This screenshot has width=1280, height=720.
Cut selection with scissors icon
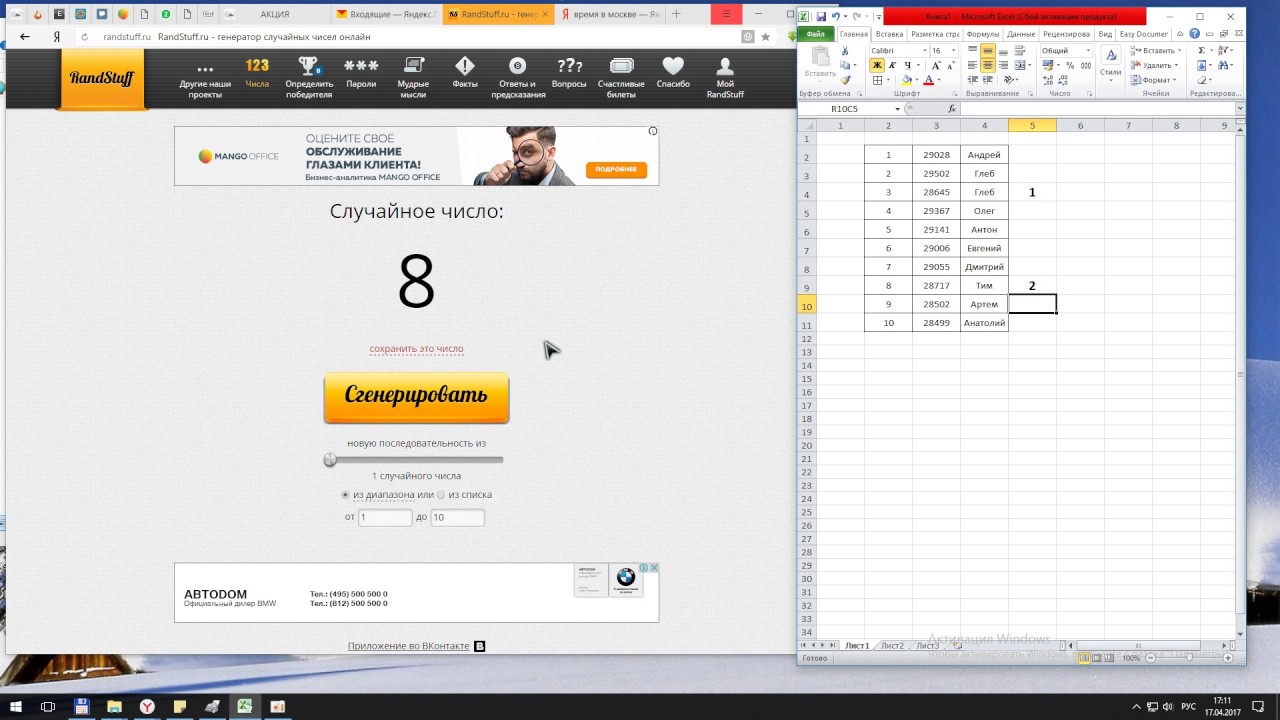tap(845, 50)
